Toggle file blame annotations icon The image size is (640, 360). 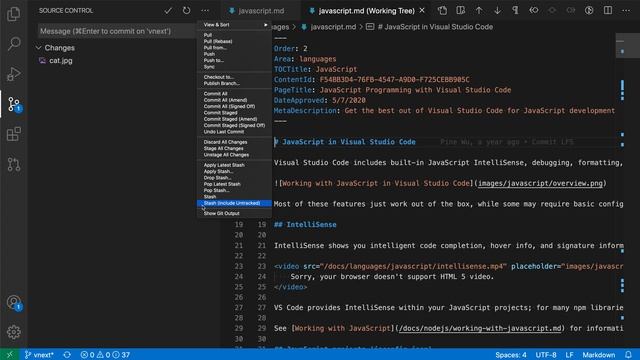589,11
